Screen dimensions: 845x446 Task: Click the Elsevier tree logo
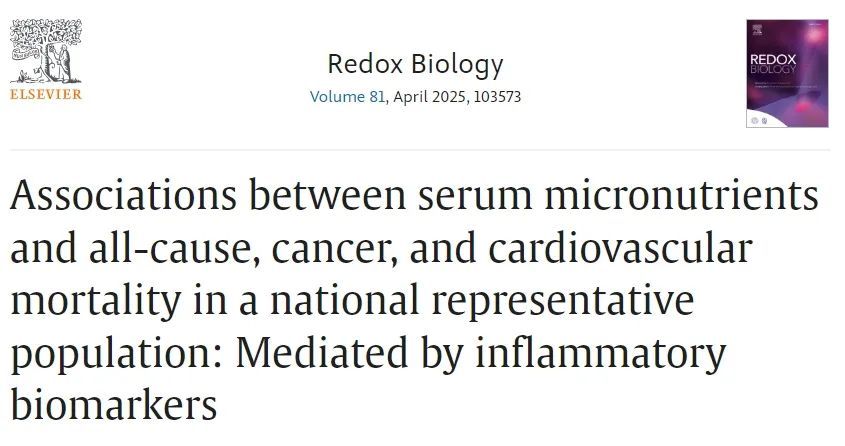pyautogui.click(x=46, y=52)
